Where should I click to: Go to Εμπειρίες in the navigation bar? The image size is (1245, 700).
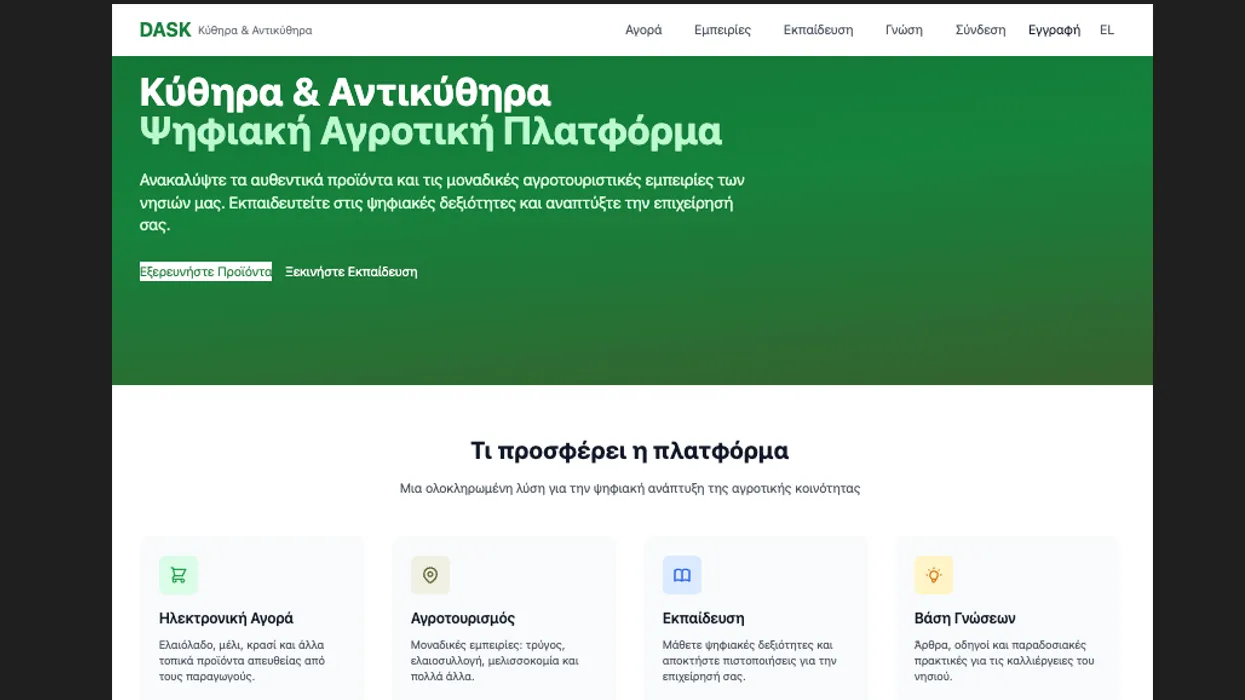(x=722, y=30)
